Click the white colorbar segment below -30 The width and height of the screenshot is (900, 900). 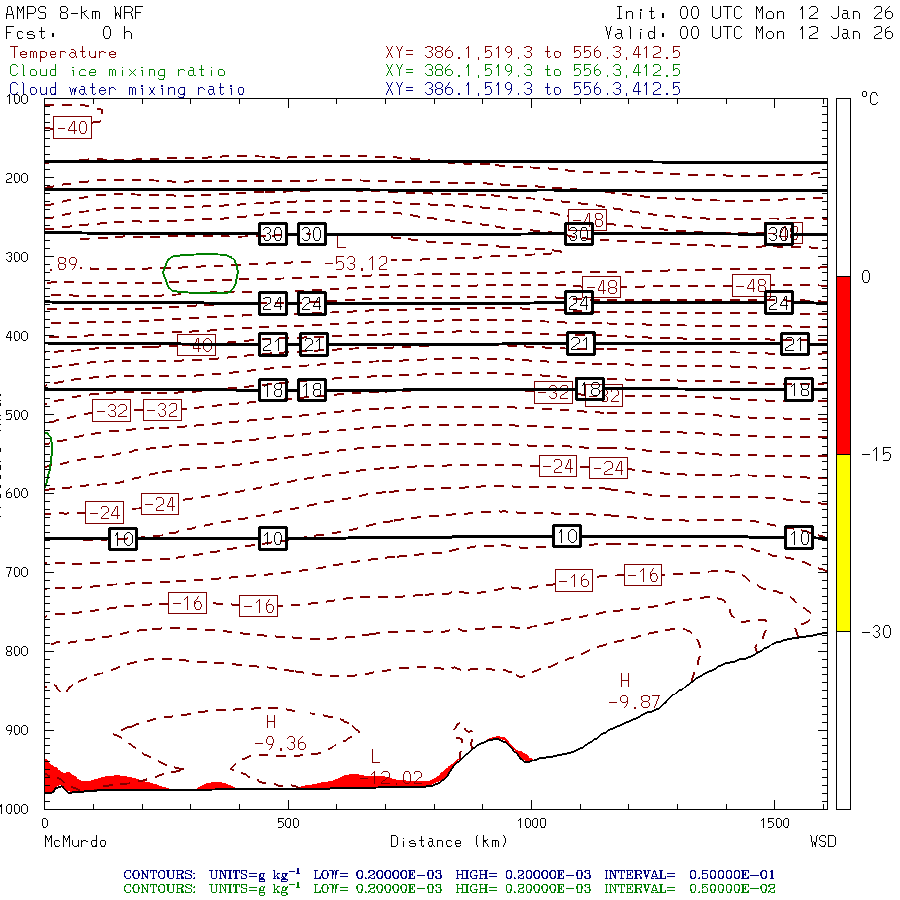(843, 720)
